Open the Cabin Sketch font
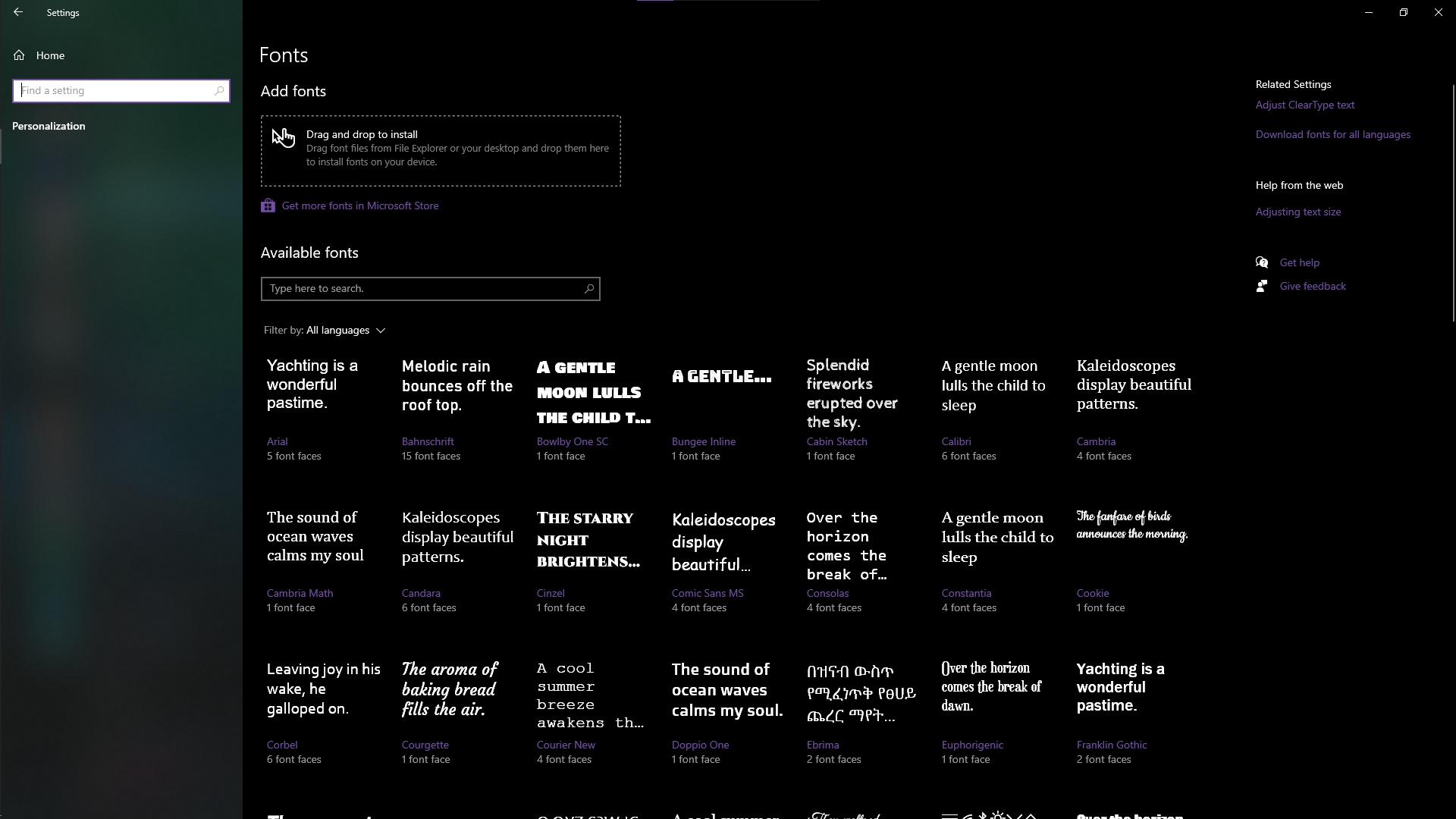This screenshot has height=819, width=1456. click(864, 409)
